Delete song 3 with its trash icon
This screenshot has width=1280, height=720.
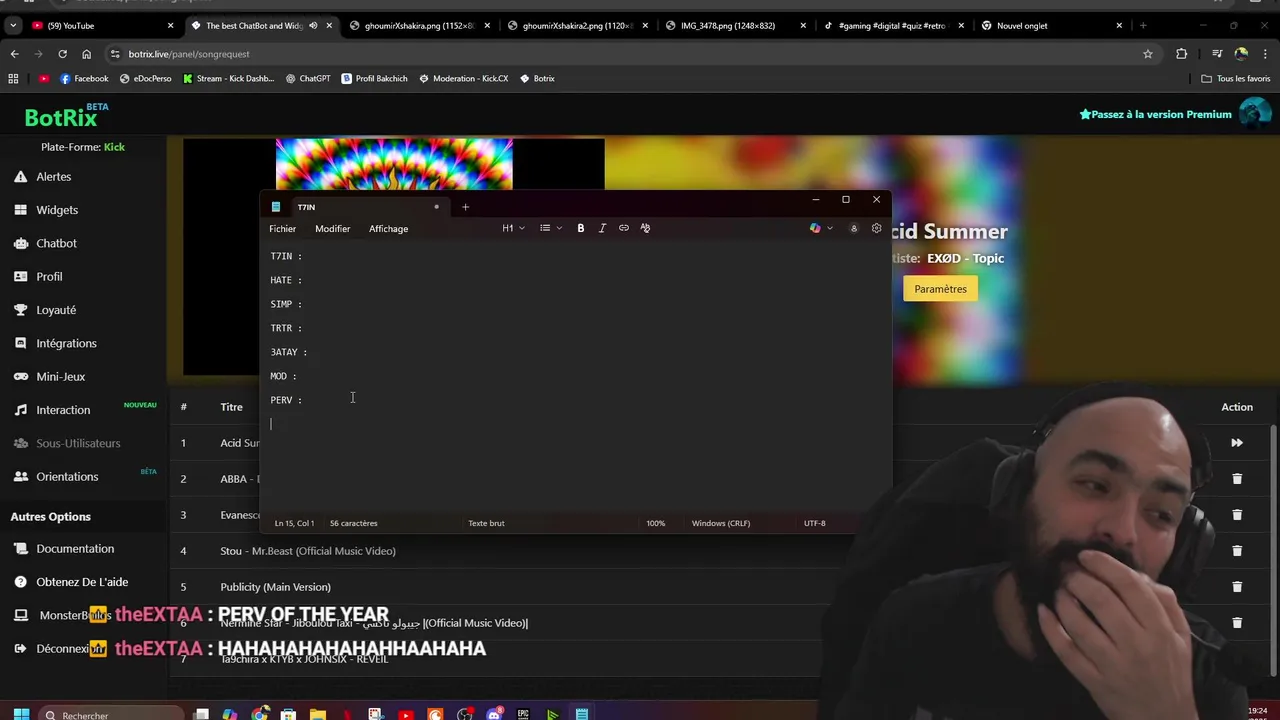click(x=1237, y=515)
